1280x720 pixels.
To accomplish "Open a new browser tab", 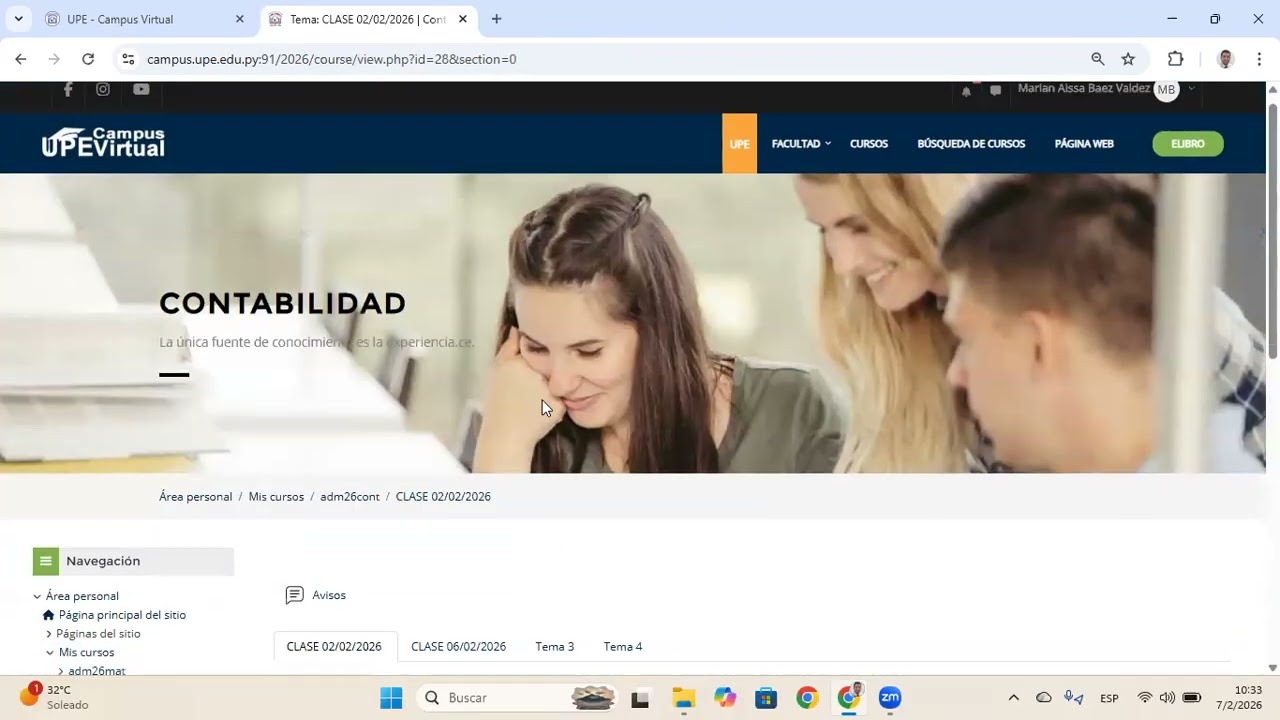I will pos(497,19).
